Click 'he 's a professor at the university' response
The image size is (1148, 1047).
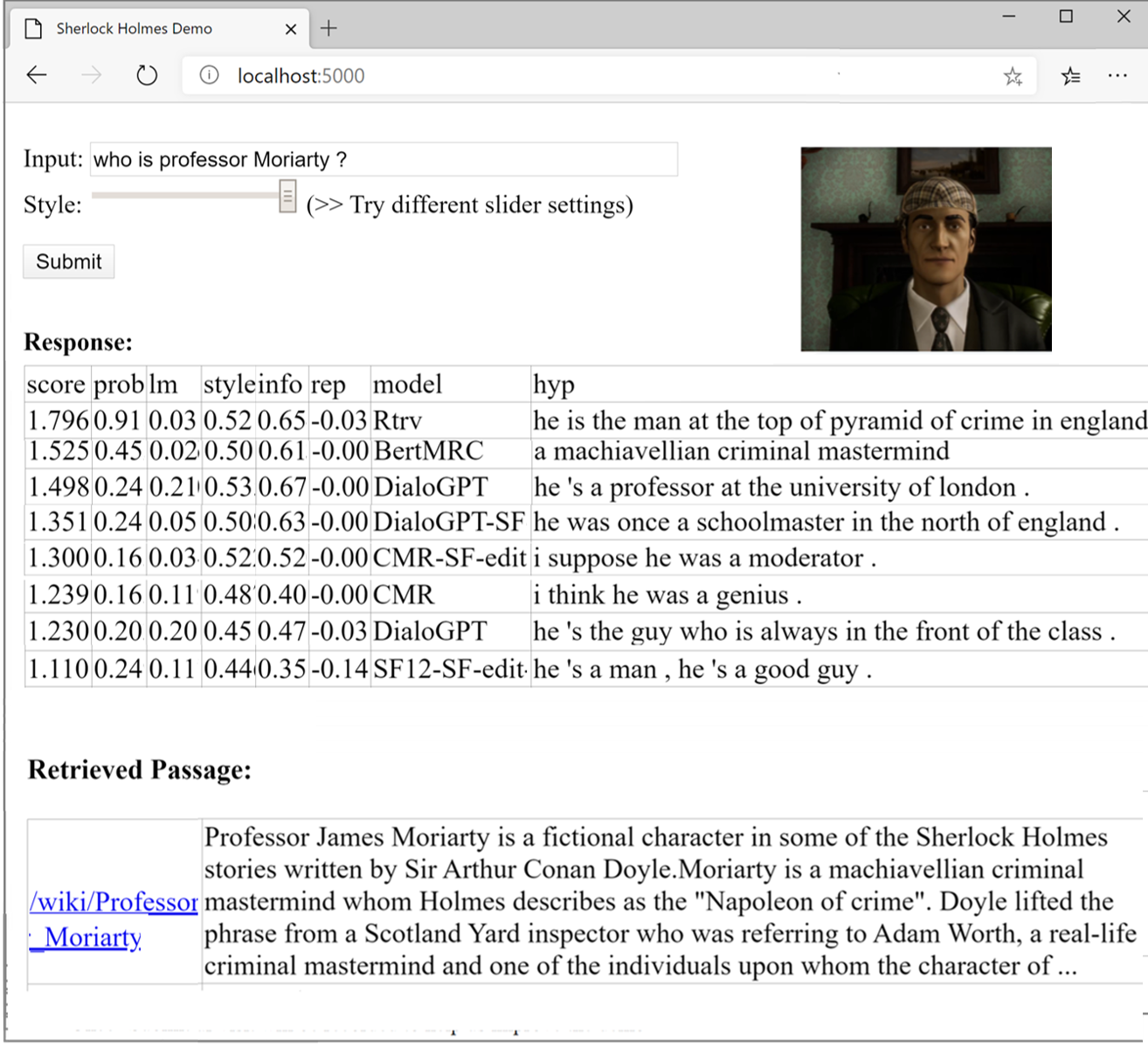point(782,487)
